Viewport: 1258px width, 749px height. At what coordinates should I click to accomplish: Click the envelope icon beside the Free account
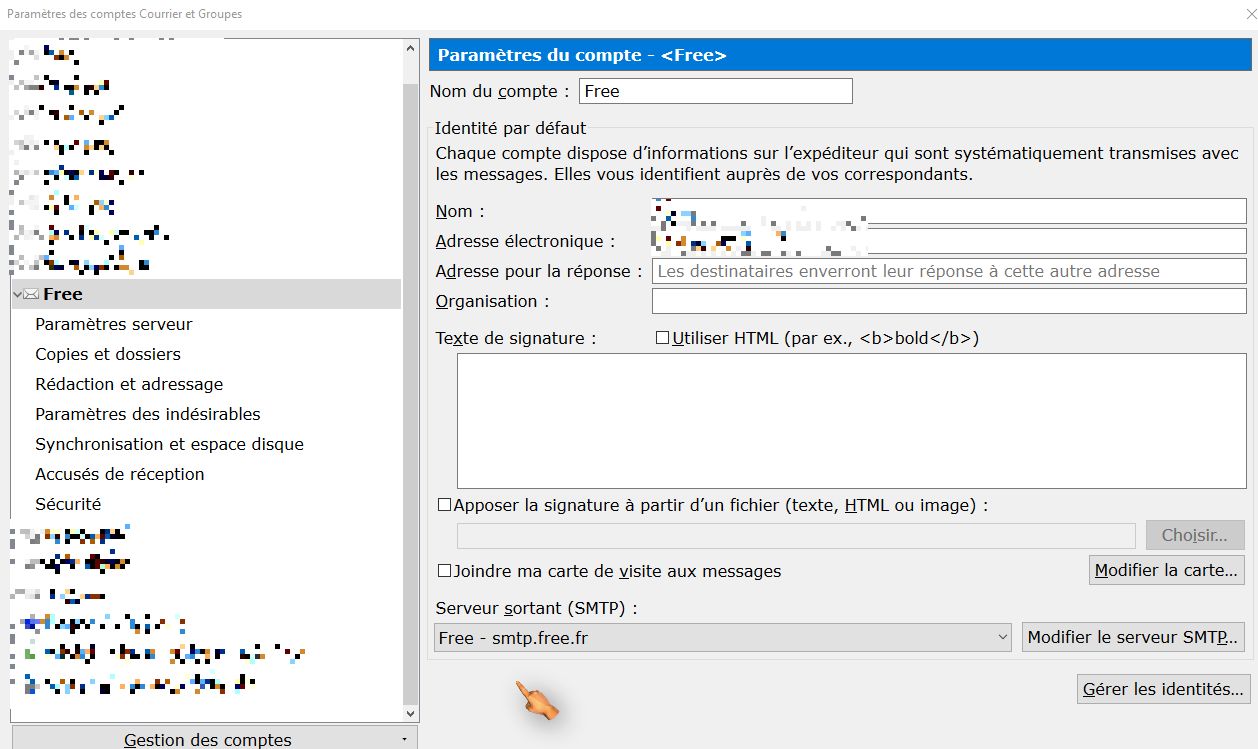click(x=31, y=294)
